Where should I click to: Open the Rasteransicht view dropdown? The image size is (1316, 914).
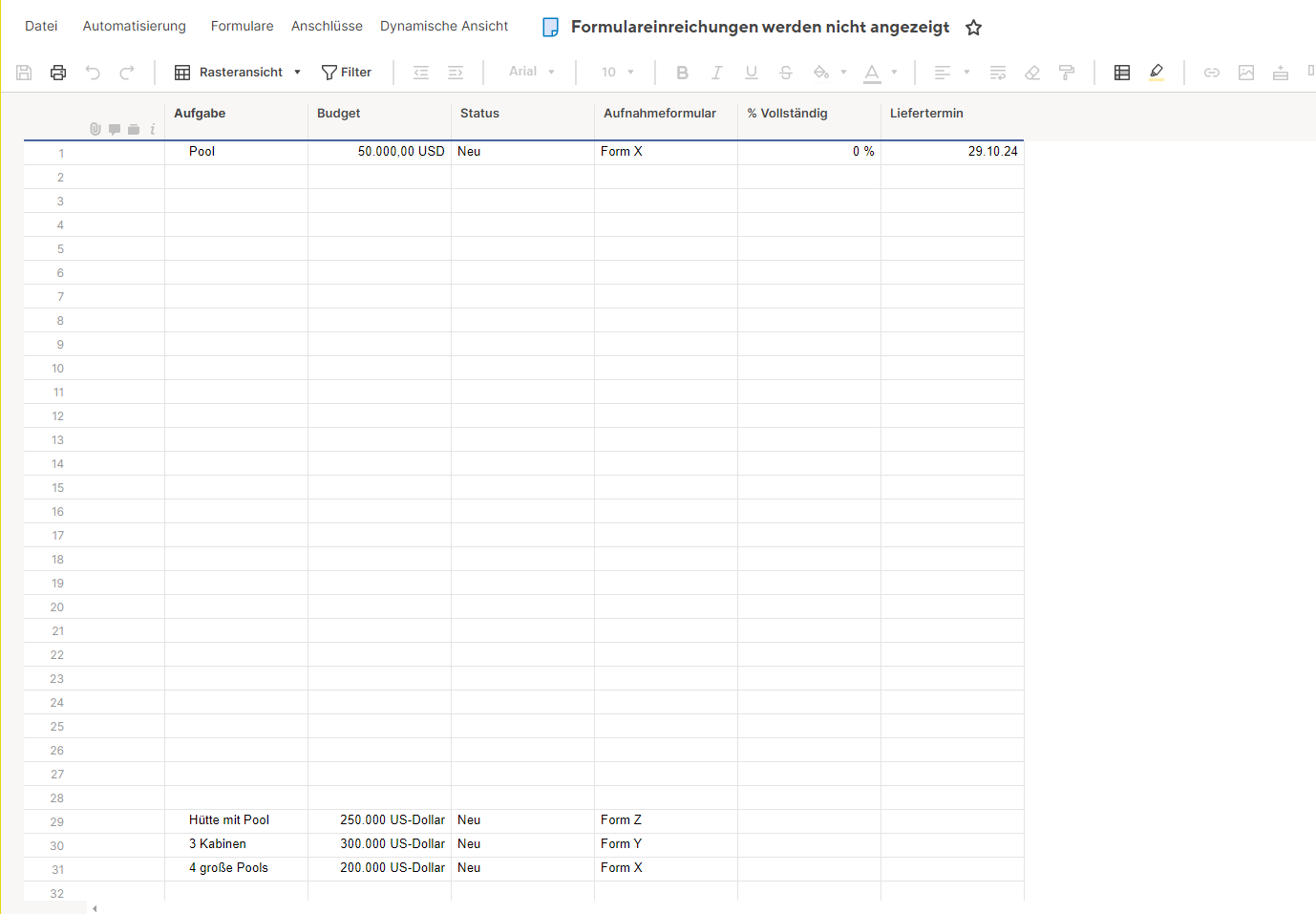click(238, 73)
